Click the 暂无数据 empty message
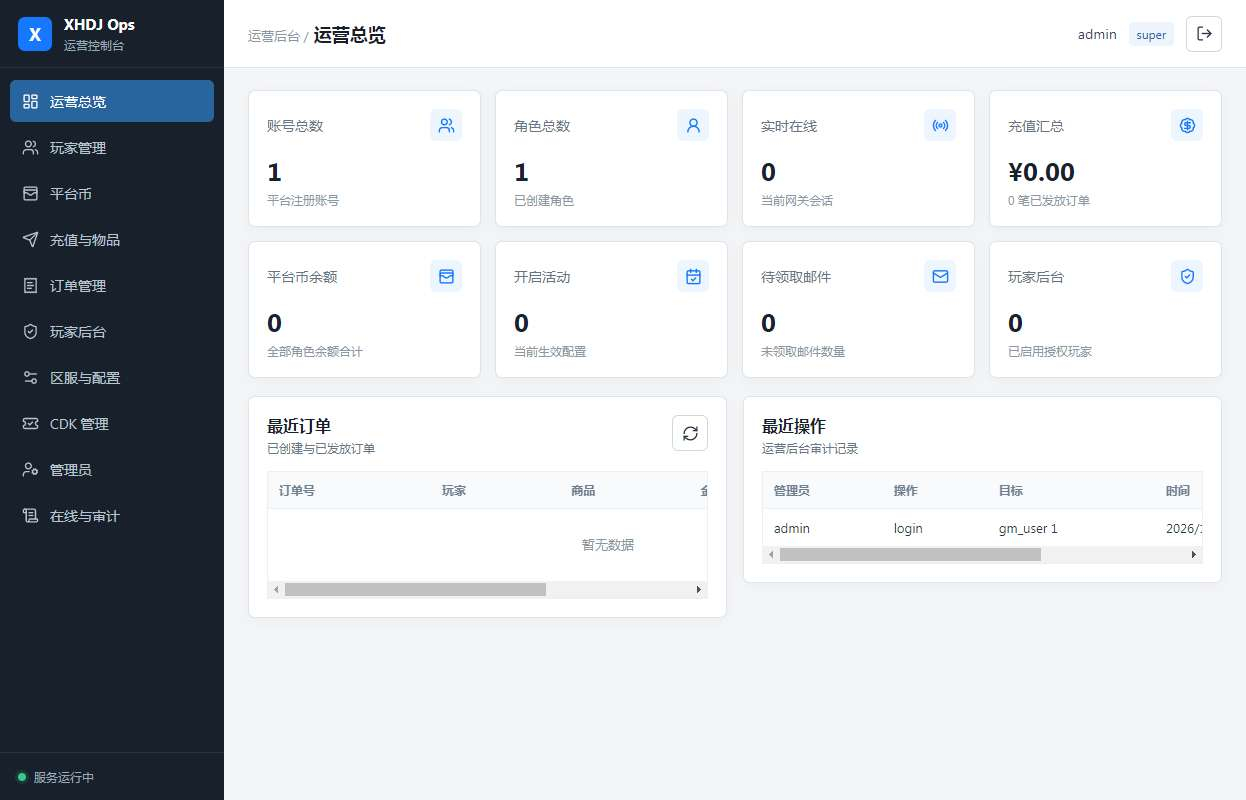1246x800 pixels. click(x=608, y=545)
